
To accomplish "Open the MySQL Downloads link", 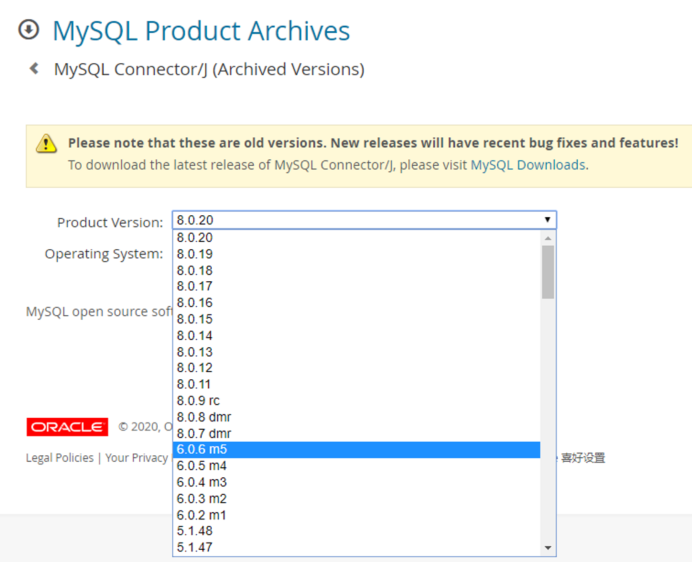I will point(527,165).
